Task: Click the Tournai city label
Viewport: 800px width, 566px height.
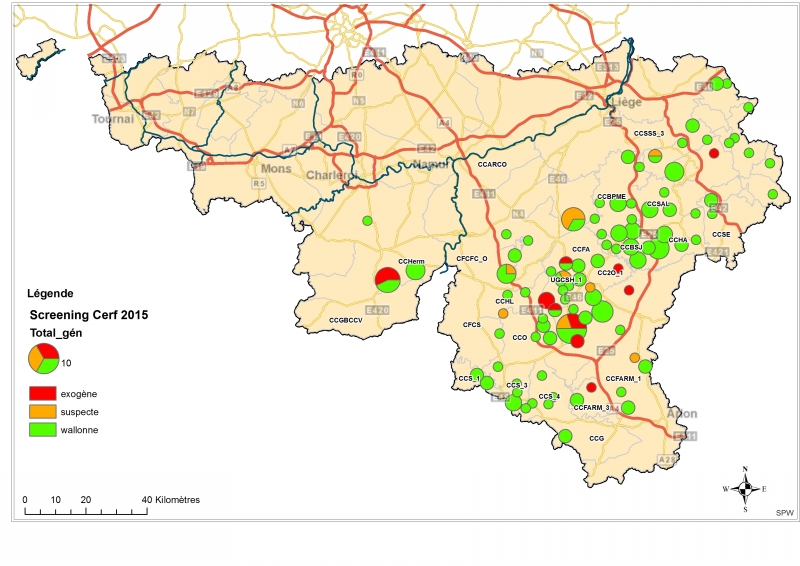Action: [x=111, y=119]
